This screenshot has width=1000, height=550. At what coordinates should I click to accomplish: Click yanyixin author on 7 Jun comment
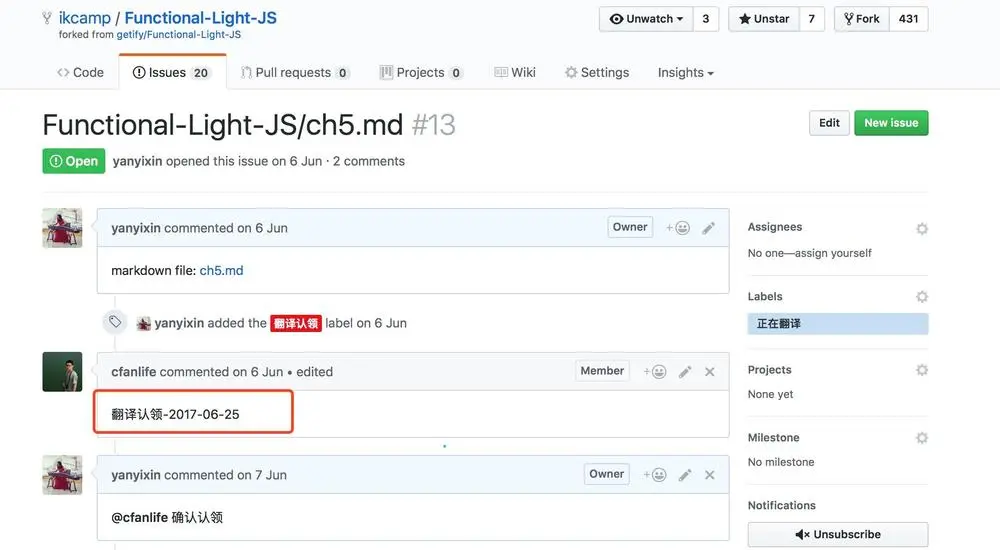point(136,475)
